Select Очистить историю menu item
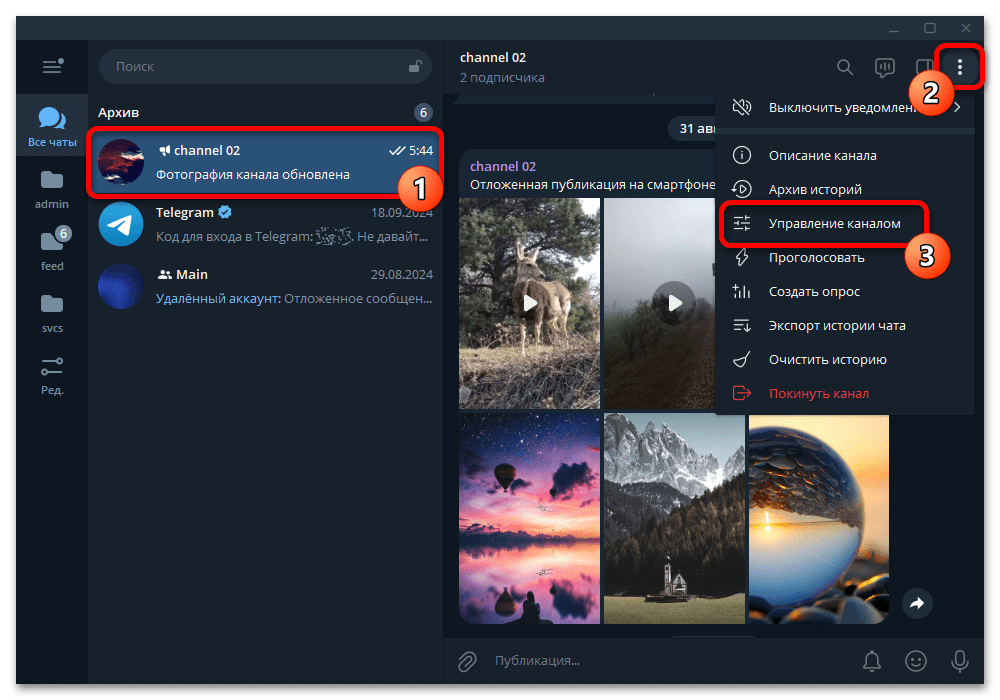 coord(845,360)
